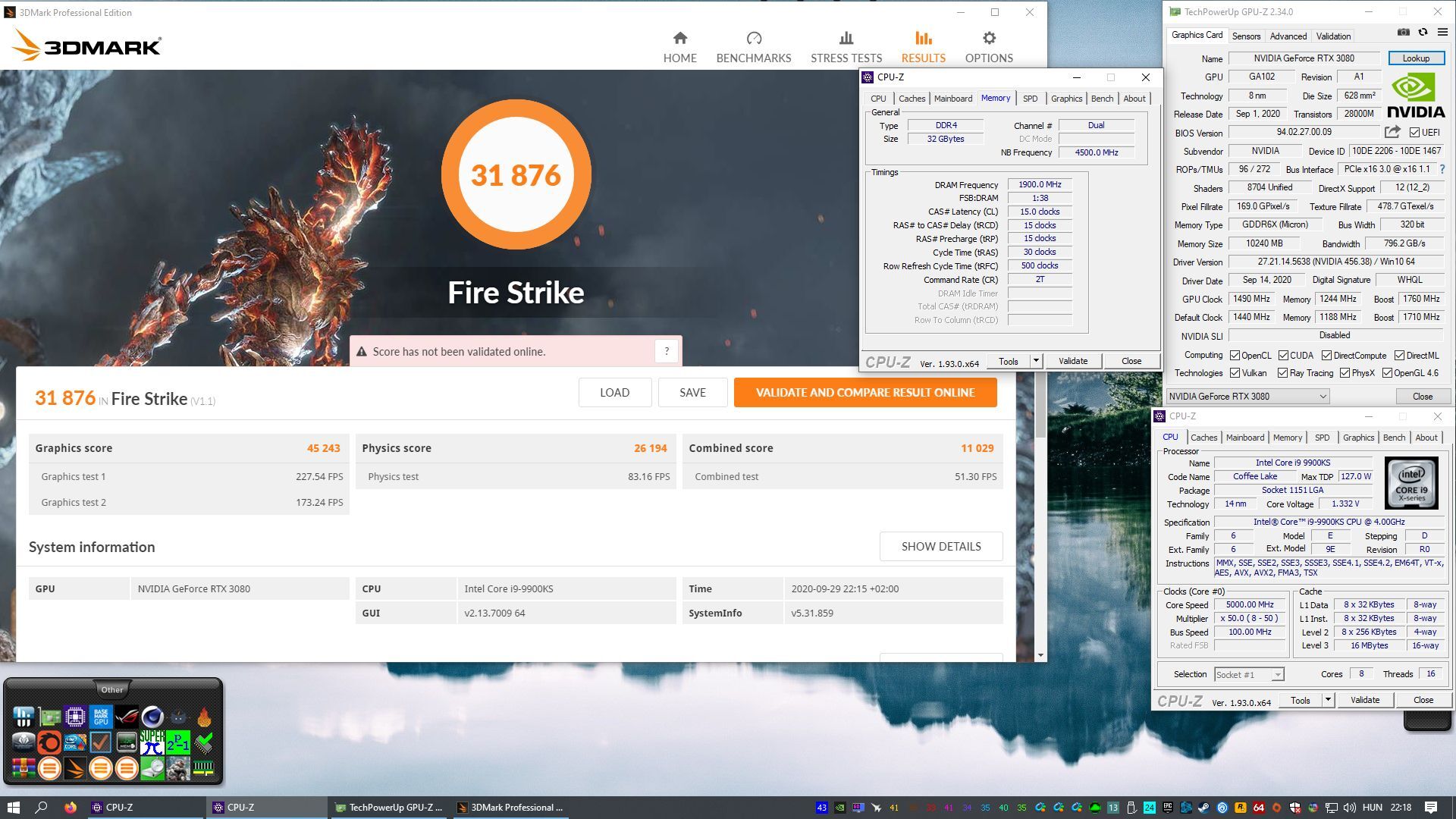This screenshot has width=1456, height=819.
Task: Open Windows Start menu
Action: point(13,808)
